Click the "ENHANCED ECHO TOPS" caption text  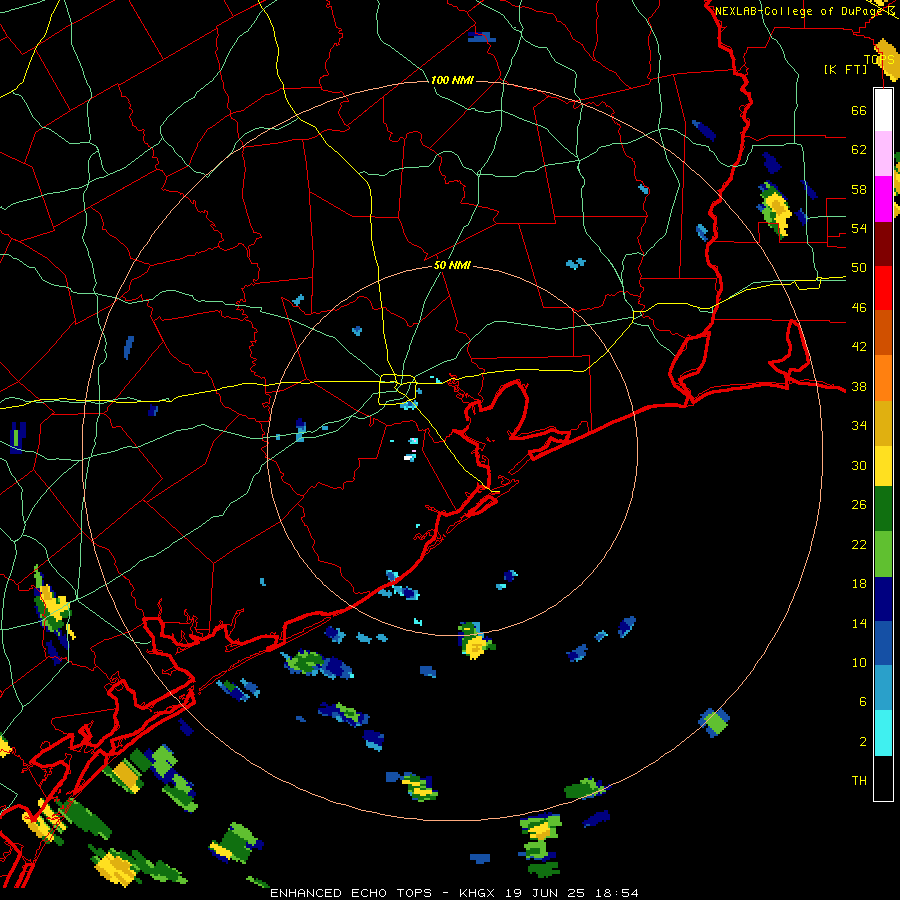click(351, 893)
